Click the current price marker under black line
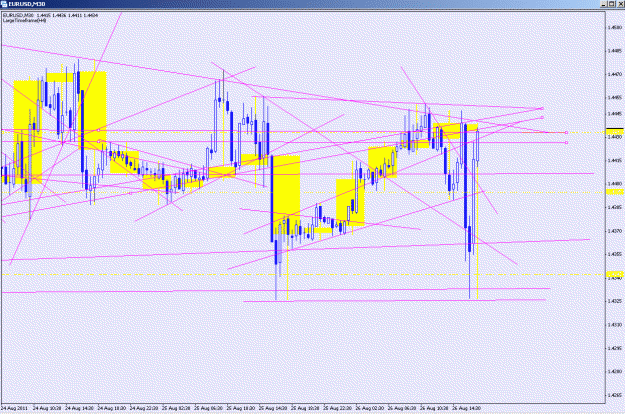The height and width of the screenshot is (414, 625). click(614, 132)
